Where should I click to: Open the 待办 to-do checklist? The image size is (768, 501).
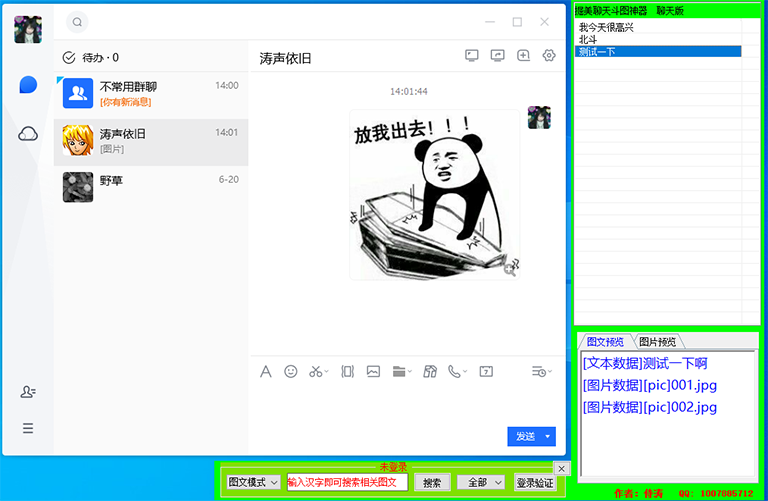(91, 58)
